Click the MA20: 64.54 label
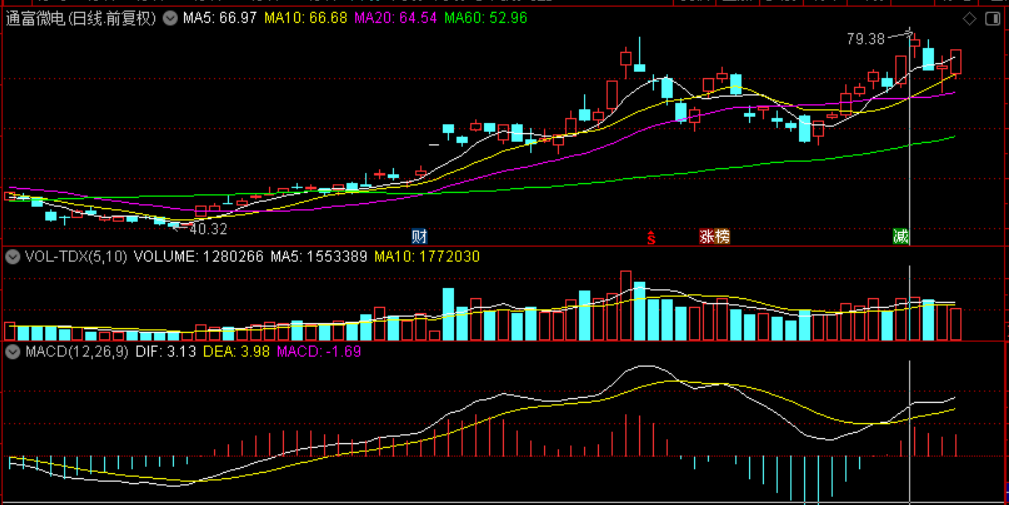 (396, 18)
